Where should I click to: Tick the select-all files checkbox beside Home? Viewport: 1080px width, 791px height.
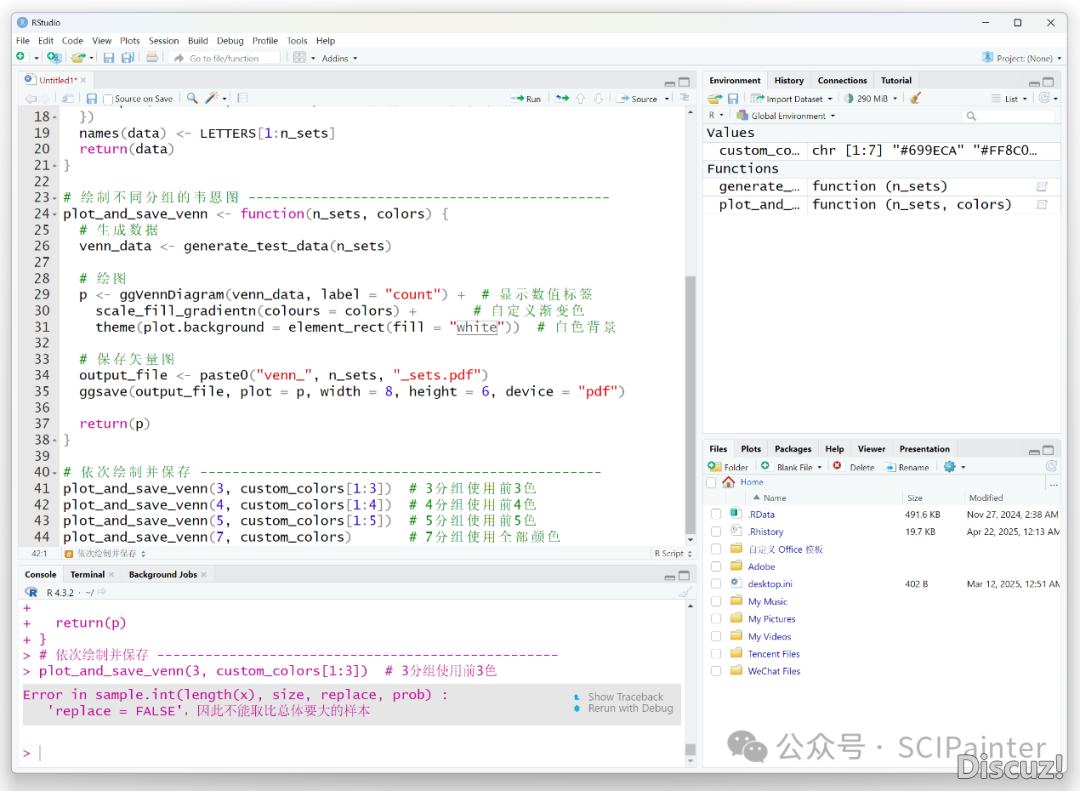pos(712,482)
